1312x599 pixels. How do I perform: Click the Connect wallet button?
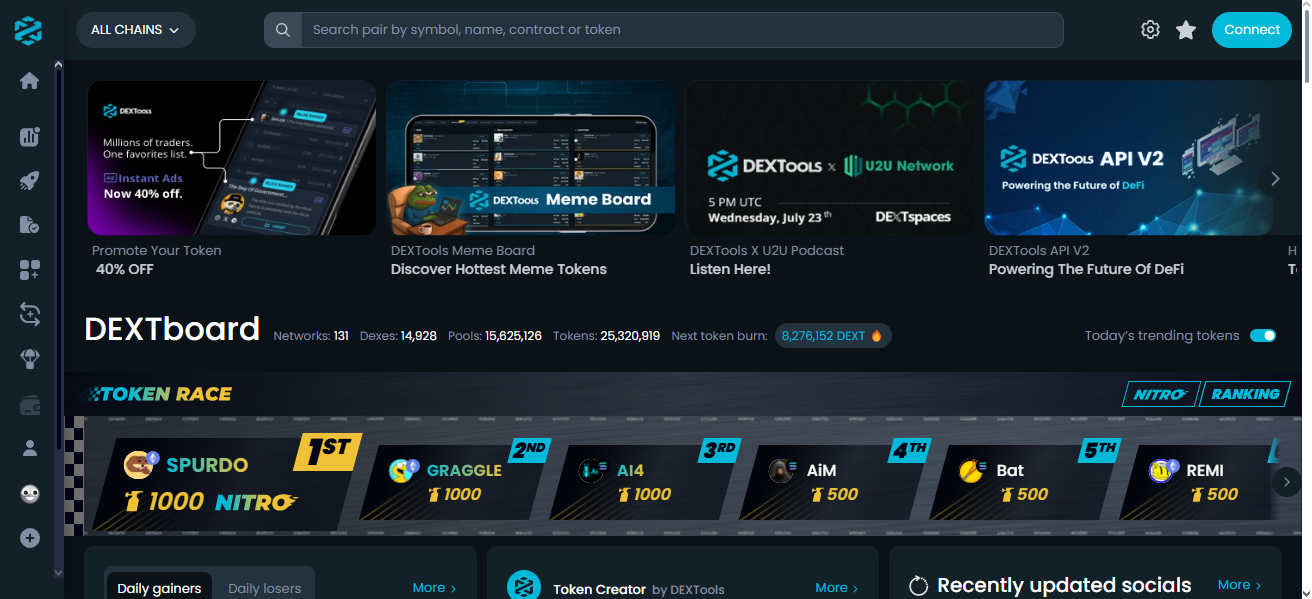[x=1252, y=30]
